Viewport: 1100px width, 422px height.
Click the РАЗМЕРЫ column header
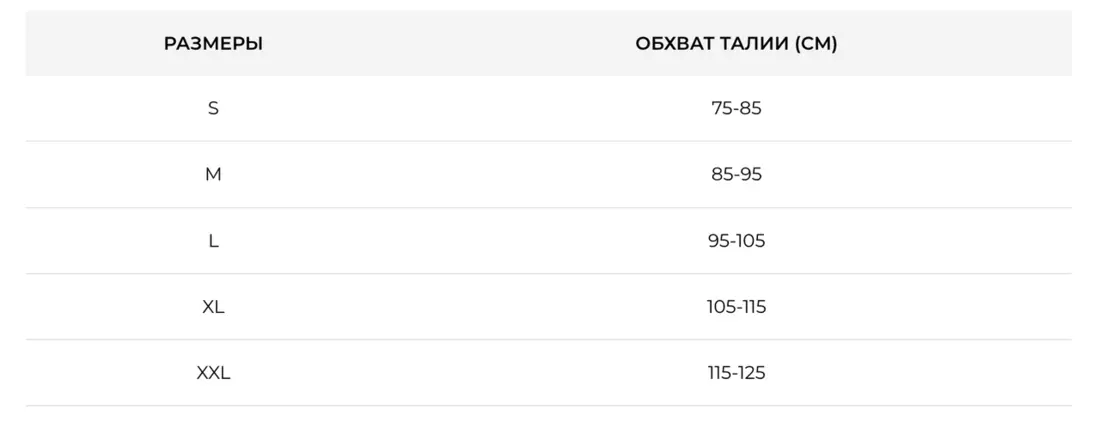[x=213, y=44]
